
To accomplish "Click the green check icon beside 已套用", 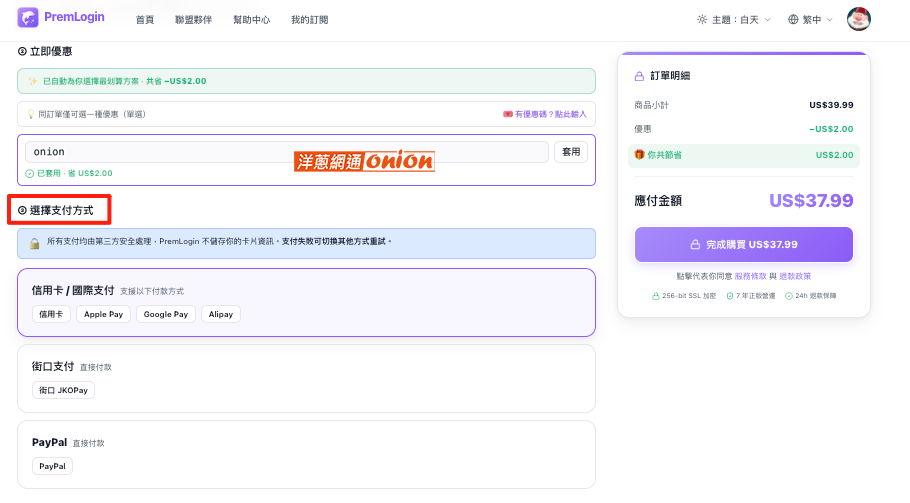I will point(30,173).
